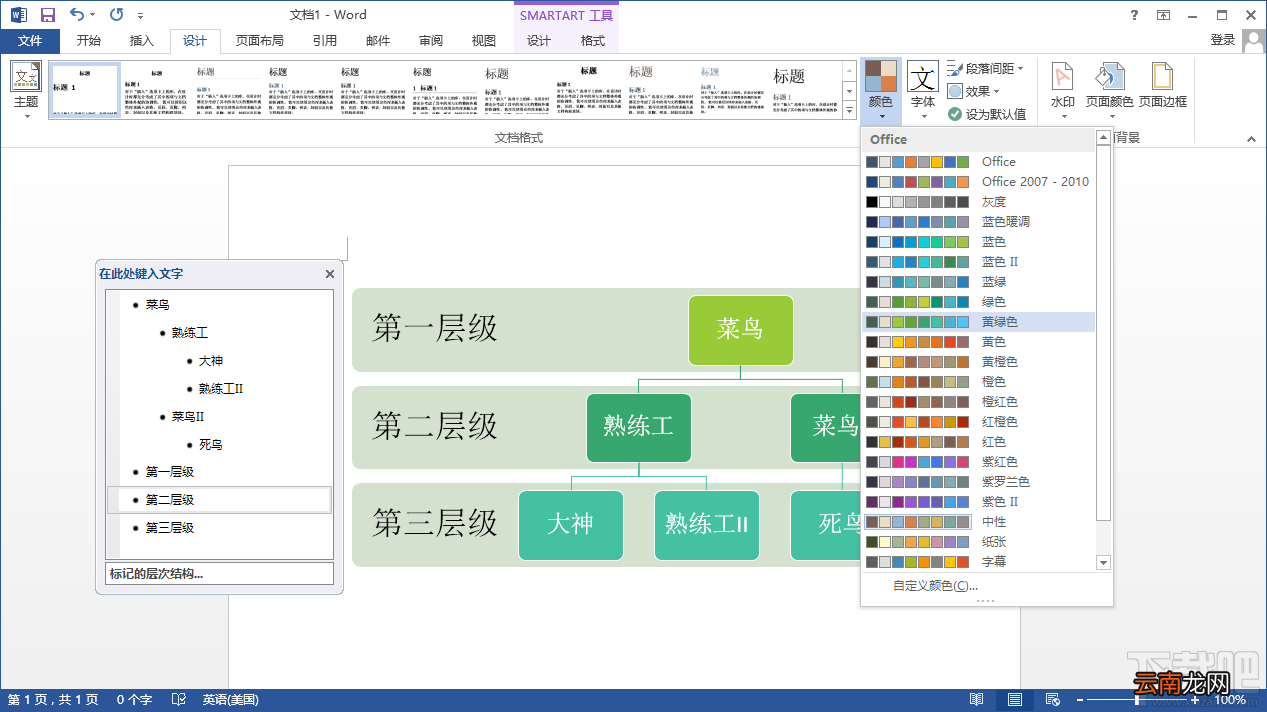
Task: Select Office 2007 - 2010 color scheme
Action: pos(979,181)
